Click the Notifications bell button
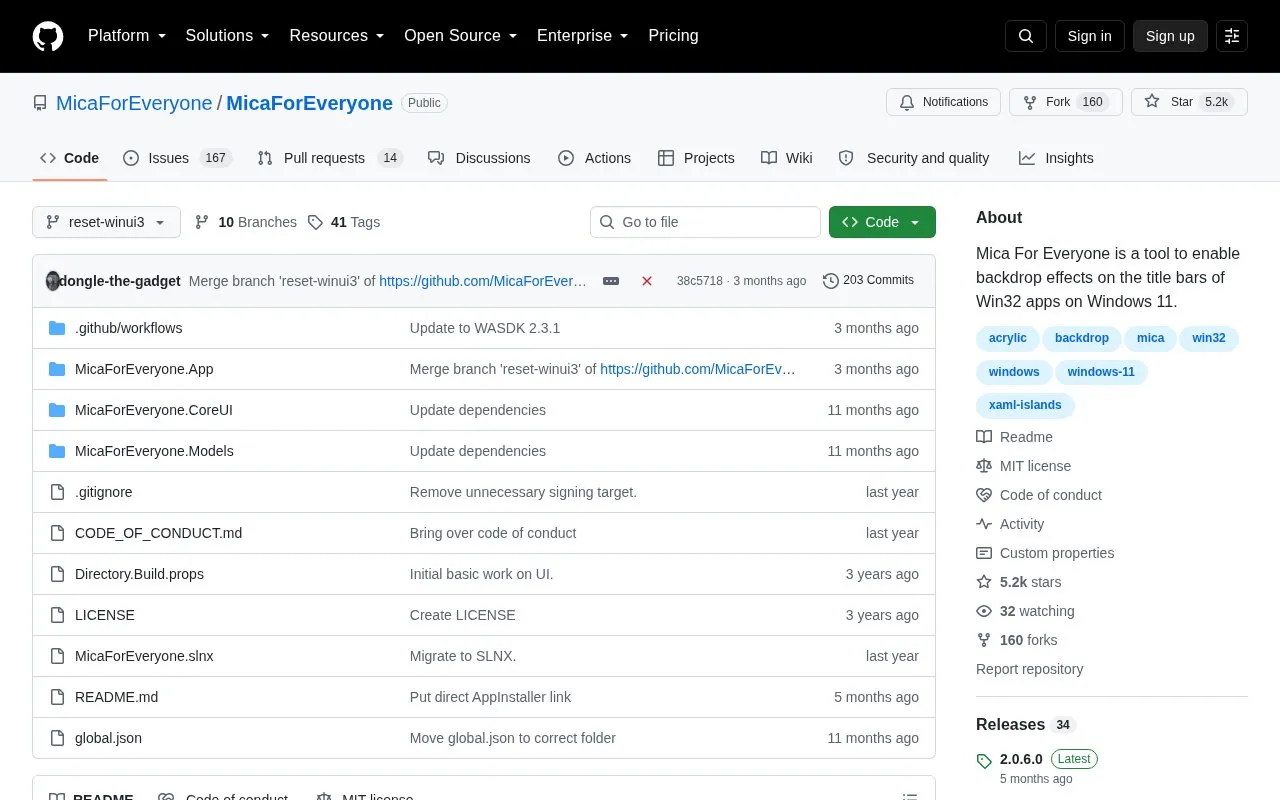This screenshot has height=800, width=1280. [x=944, y=102]
